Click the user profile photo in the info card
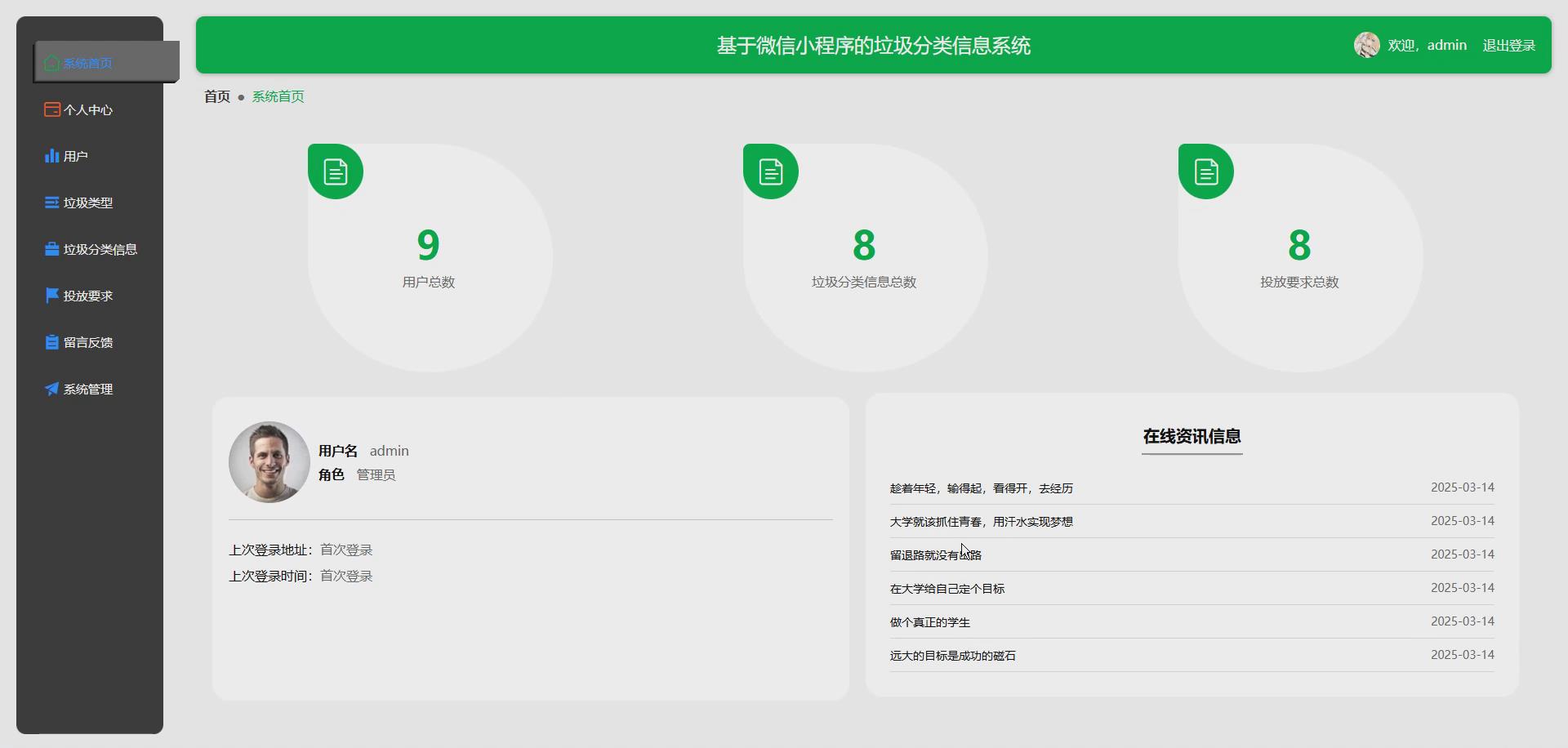Viewport: 1568px width, 748px height. click(x=269, y=462)
